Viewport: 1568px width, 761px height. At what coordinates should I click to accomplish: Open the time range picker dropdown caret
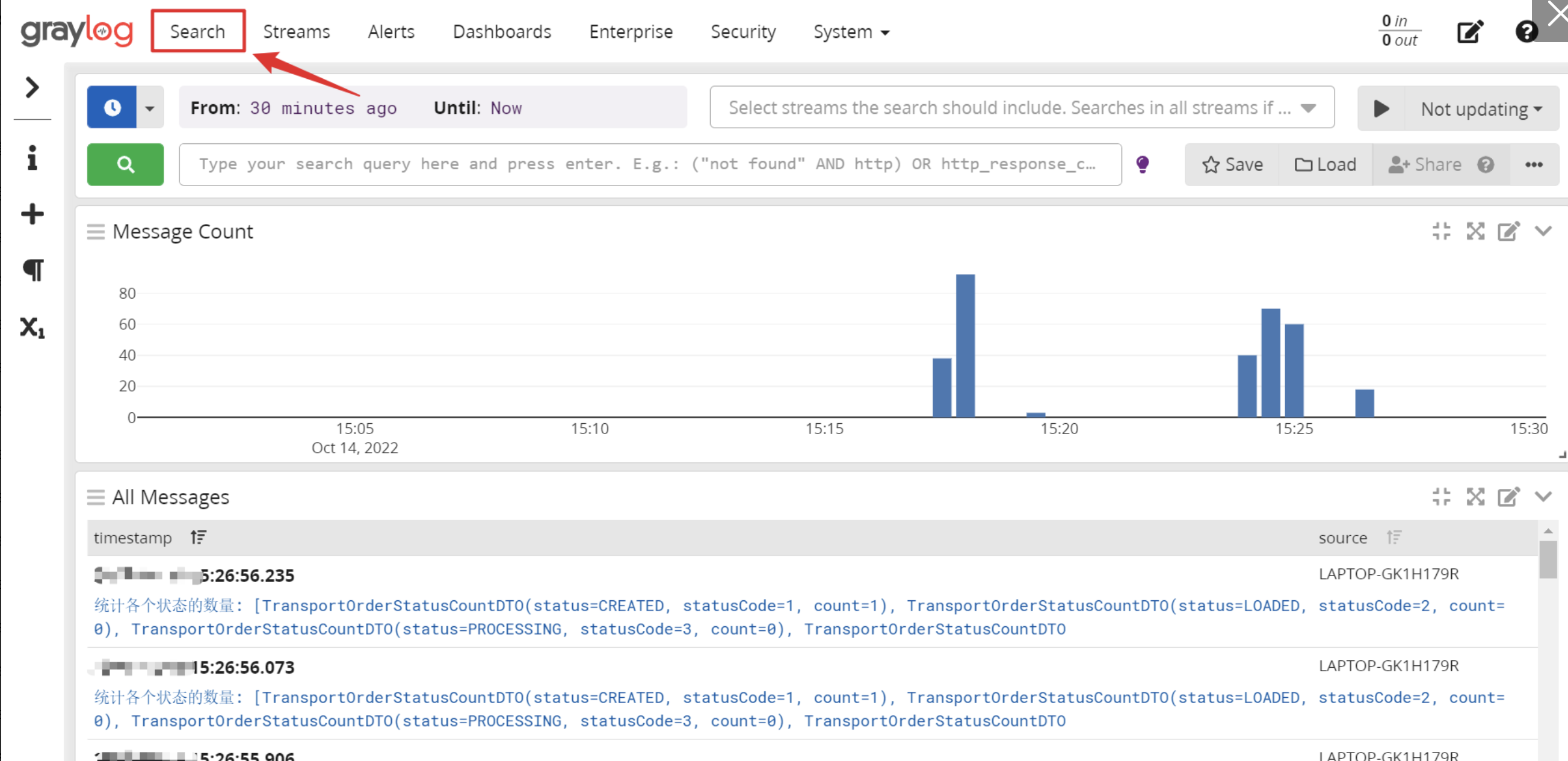coord(150,107)
